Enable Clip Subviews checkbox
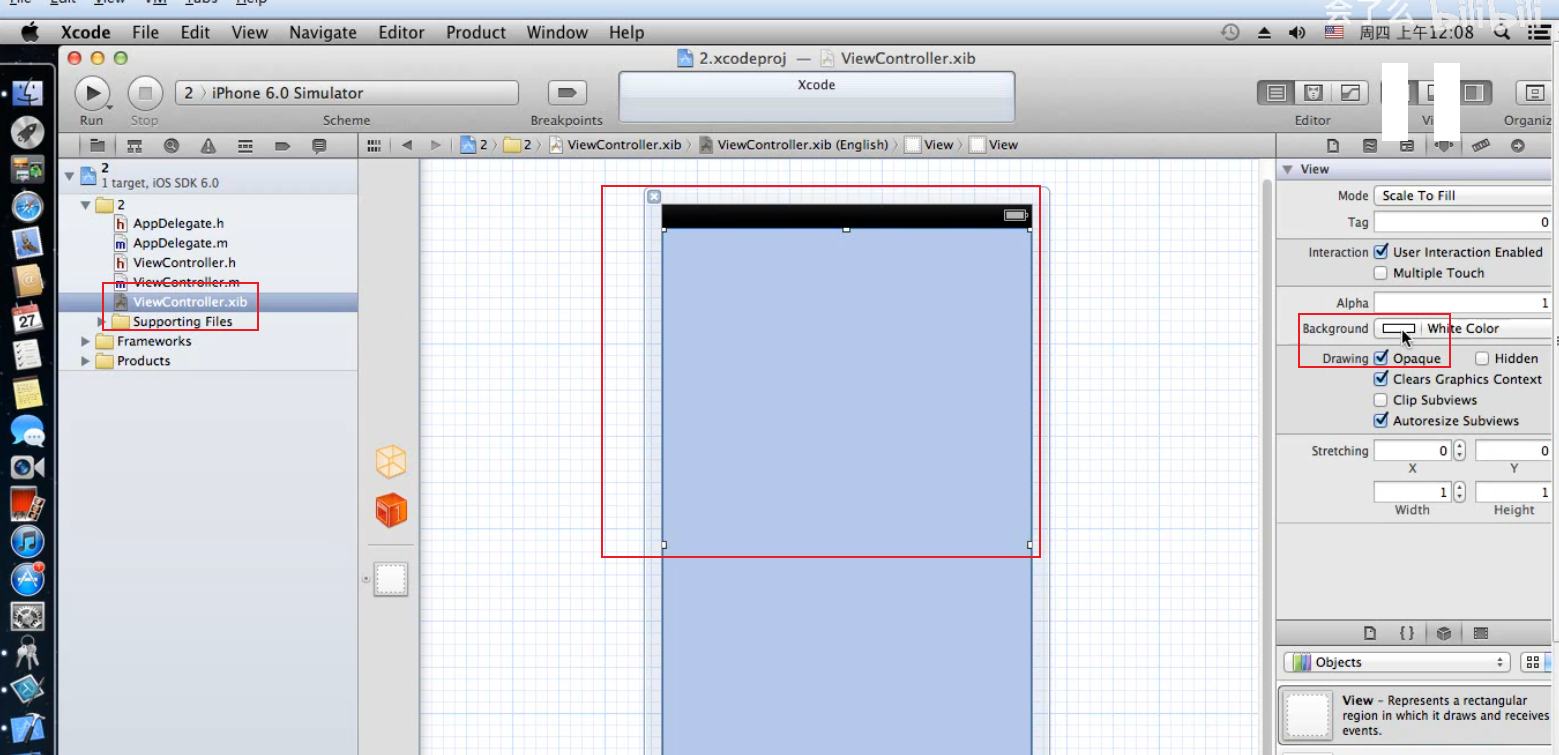Viewport: 1559px width, 755px height. point(1381,400)
